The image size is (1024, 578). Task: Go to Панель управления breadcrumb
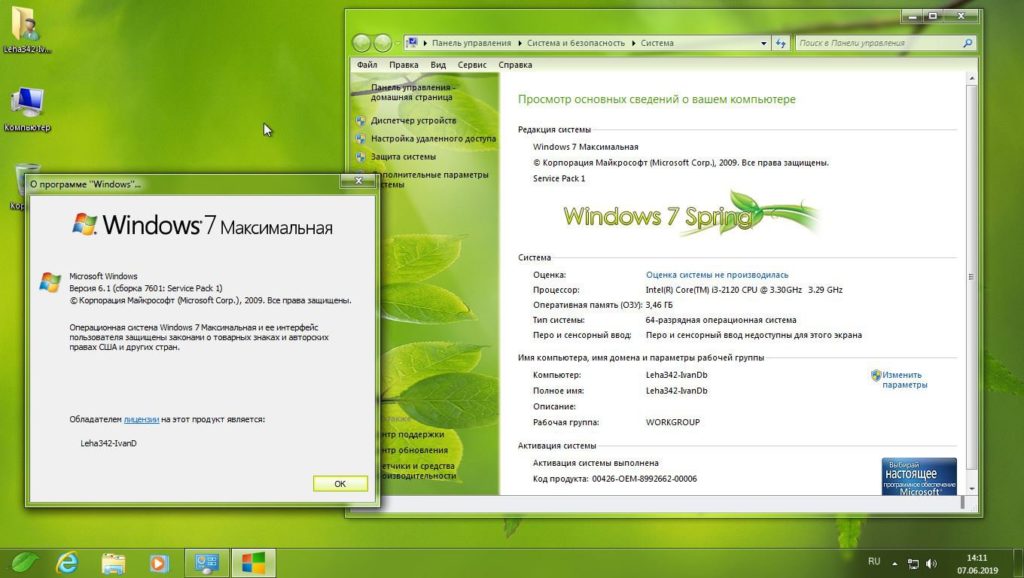tap(472, 43)
